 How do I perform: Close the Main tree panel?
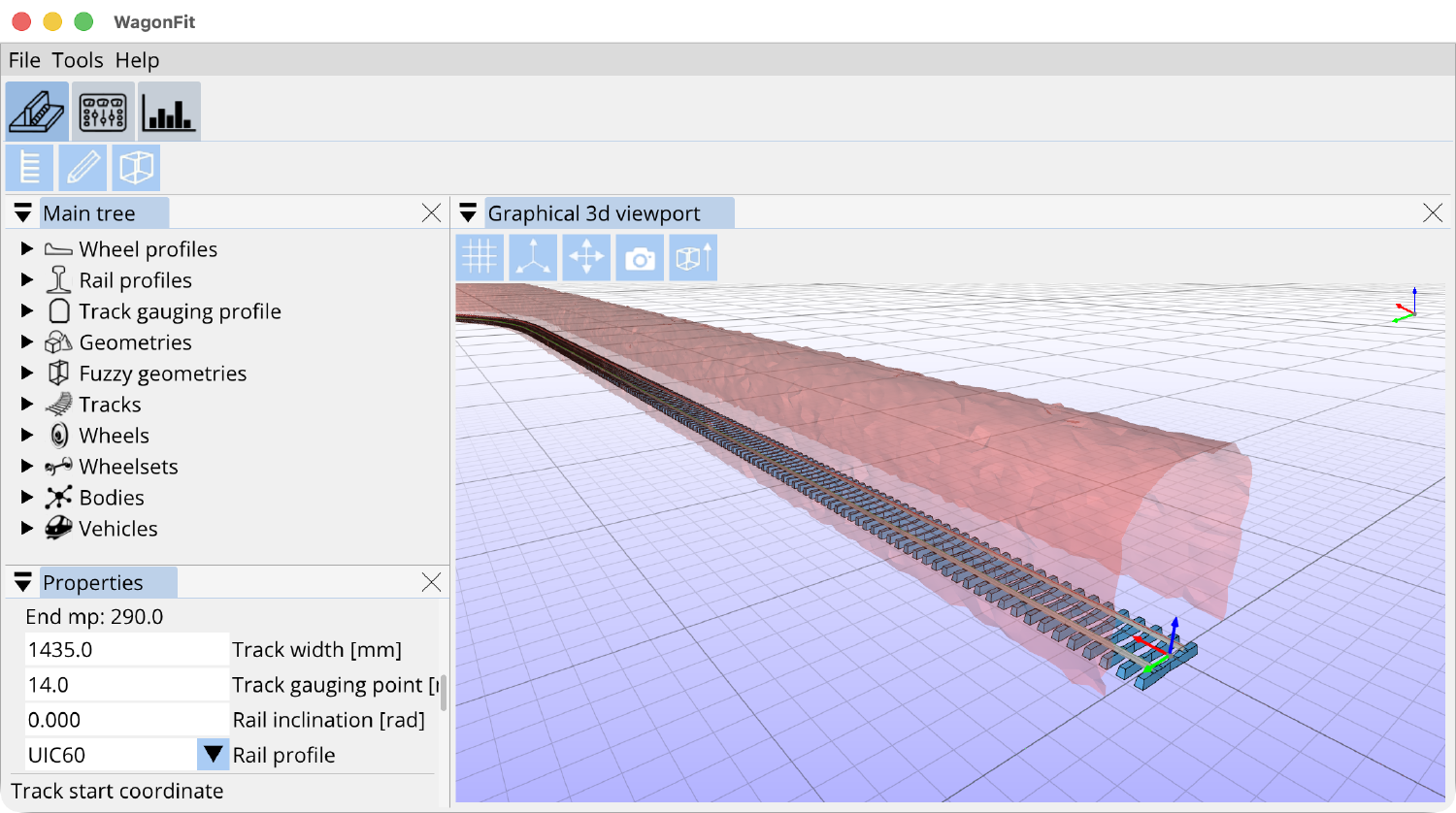coord(432,212)
